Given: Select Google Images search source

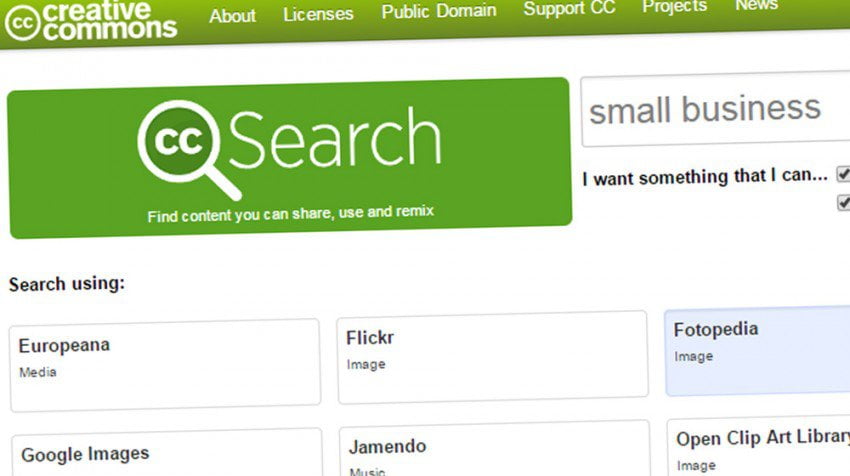Looking at the screenshot, I should pyautogui.click(x=166, y=452).
